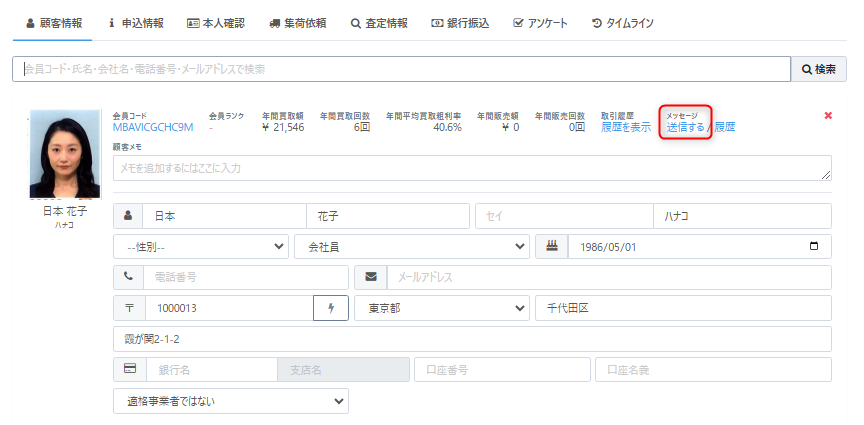The width and height of the screenshot is (864, 425).
Task: Click the 履歴を表示 transaction history link
Action: [x=625, y=127]
